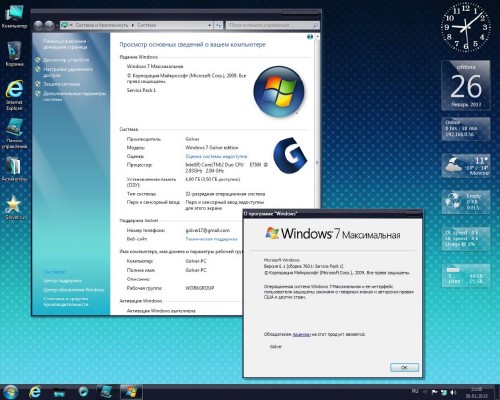Image resolution: width=500 pixels, height=400 pixels.
Task: Click Система и безопасность breadcrumb segment
Action: [x=102, y=25]
